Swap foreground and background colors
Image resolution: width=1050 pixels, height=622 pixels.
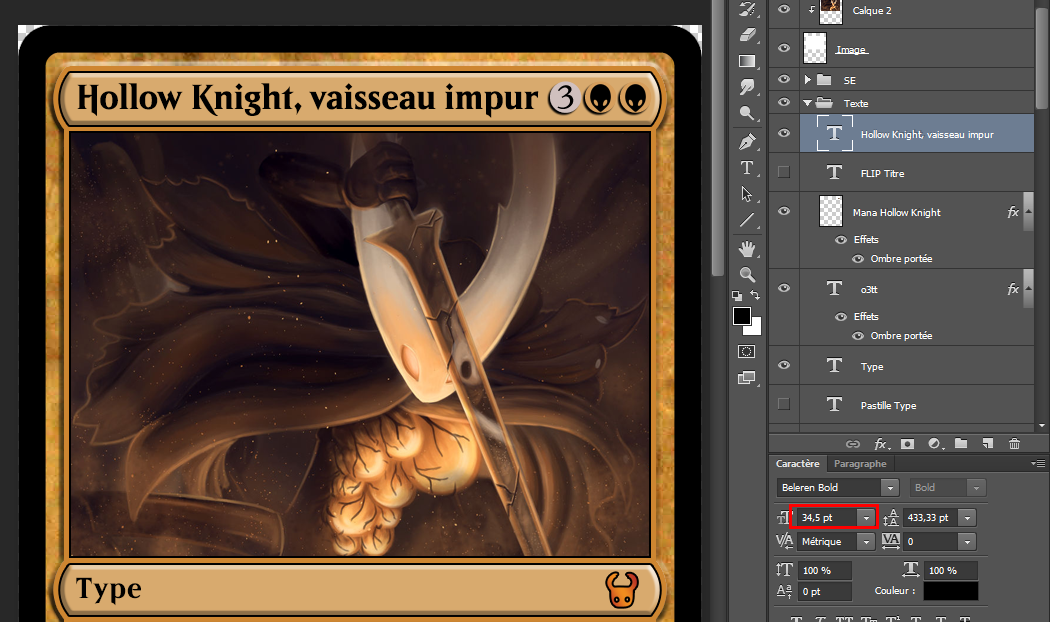coord(755,295)
